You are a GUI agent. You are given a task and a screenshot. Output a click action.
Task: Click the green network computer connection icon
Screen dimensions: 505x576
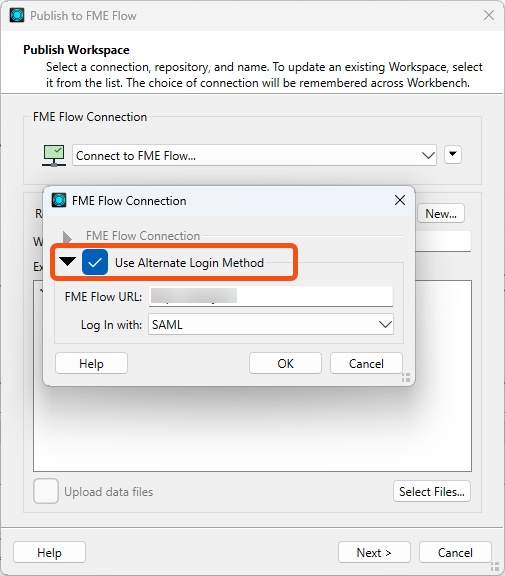54,156
